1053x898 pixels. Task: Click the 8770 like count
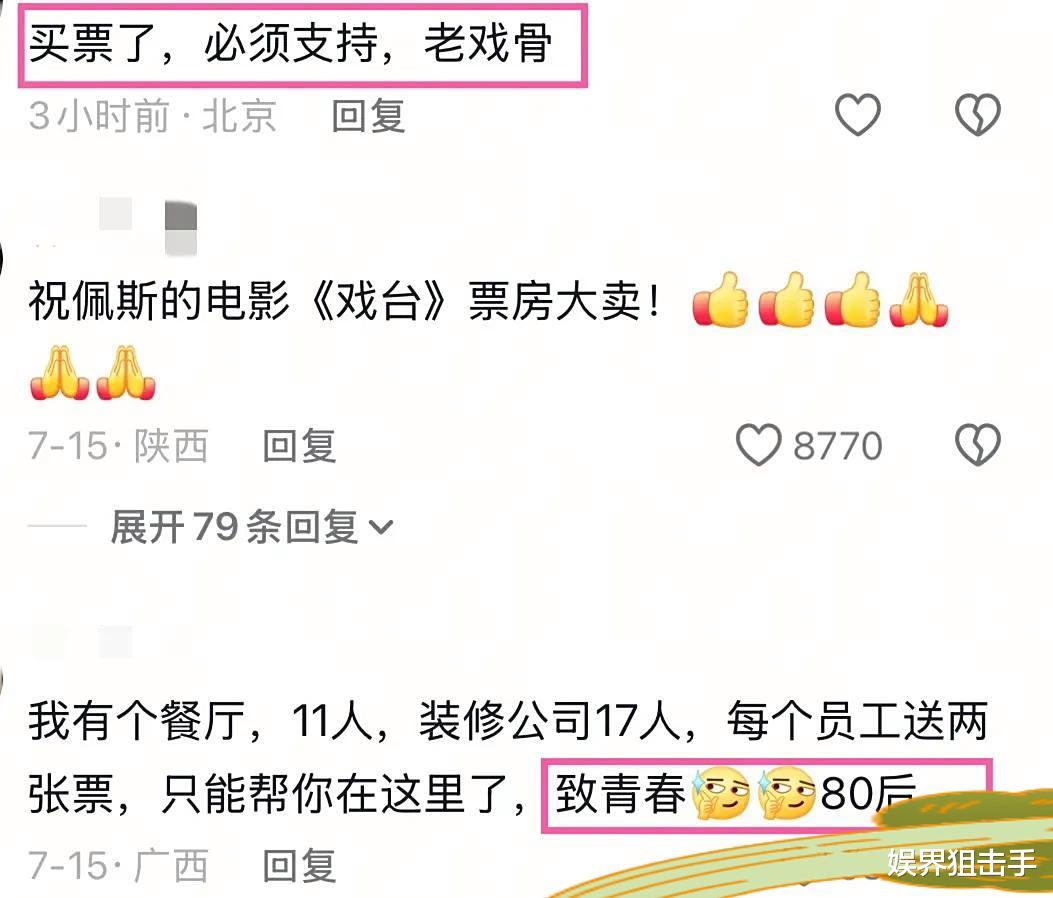(837, 446)
